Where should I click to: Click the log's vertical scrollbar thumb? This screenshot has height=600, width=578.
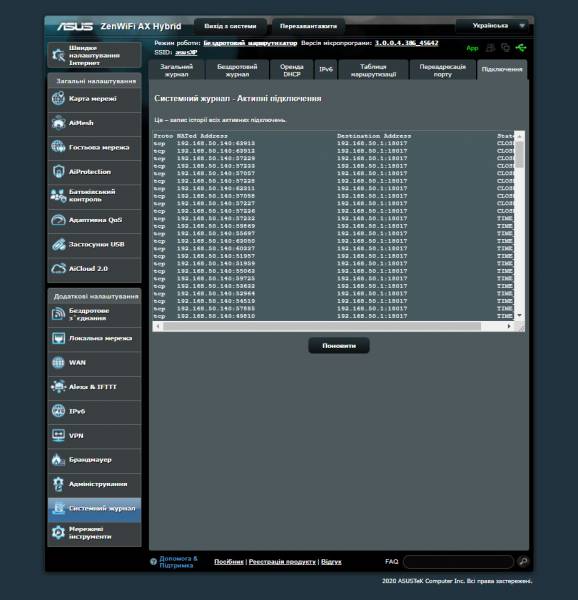519,154
